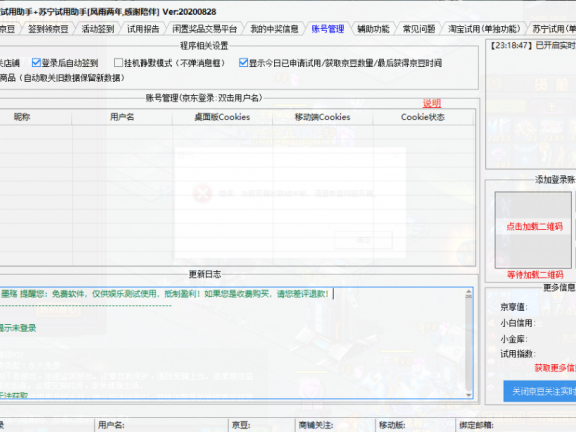This screenshot has height=432, width=576.
Task: Open the red 说明 link
Action: point(432,103)
